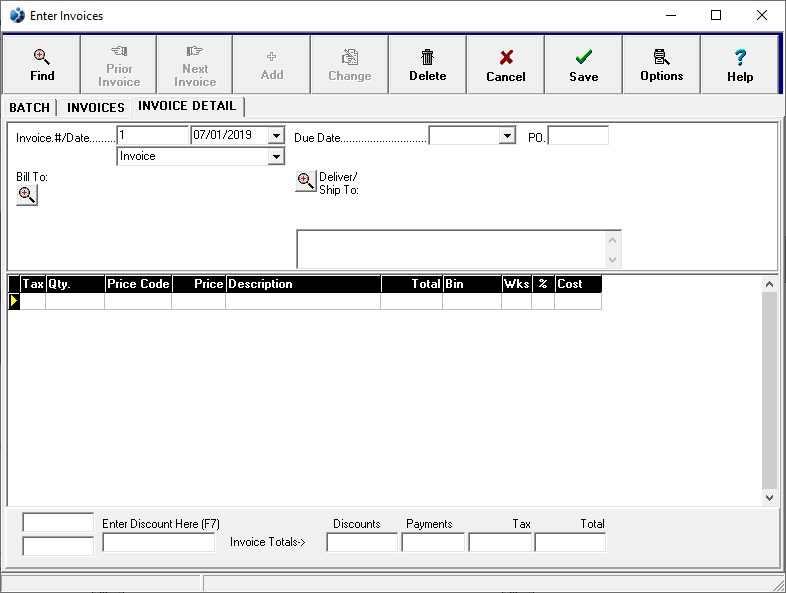Click the line items scrollbar down arrow
786x593 pixels.
tap(769, 497)
